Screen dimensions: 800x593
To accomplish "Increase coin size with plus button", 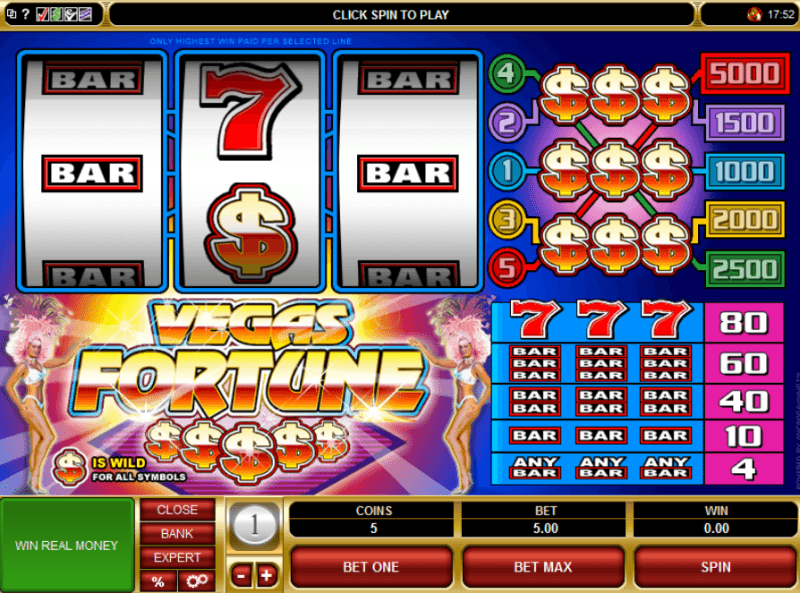I will coord(267,576).
